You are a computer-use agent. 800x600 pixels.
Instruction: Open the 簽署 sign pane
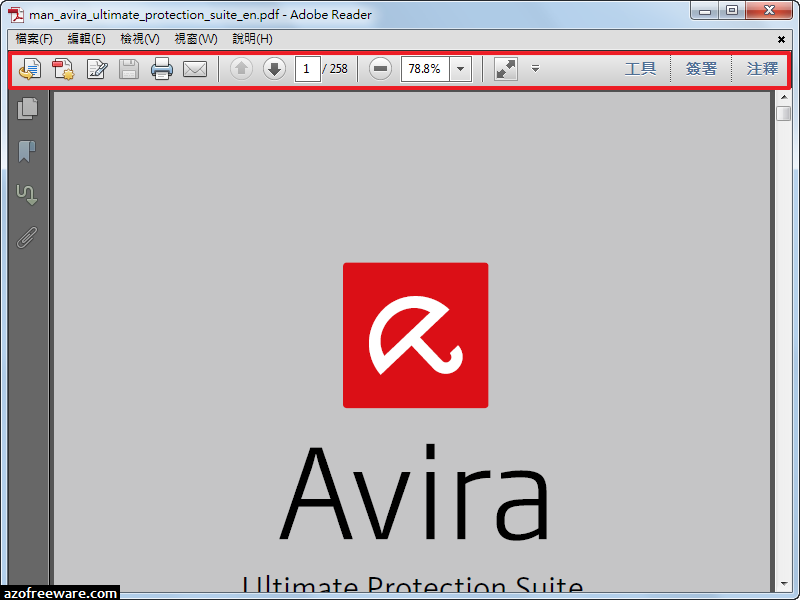pos(702,69)
